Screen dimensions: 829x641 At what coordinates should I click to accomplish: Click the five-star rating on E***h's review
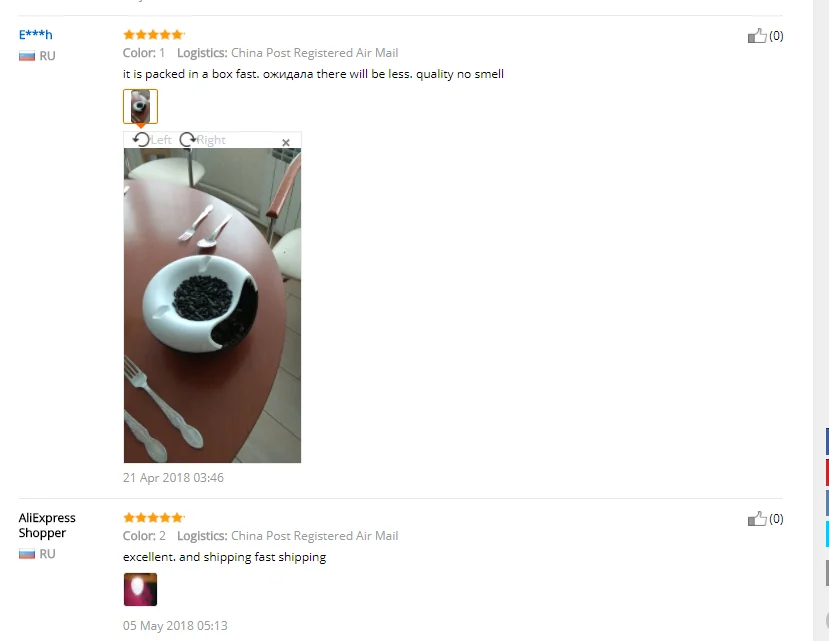point(153,35)
